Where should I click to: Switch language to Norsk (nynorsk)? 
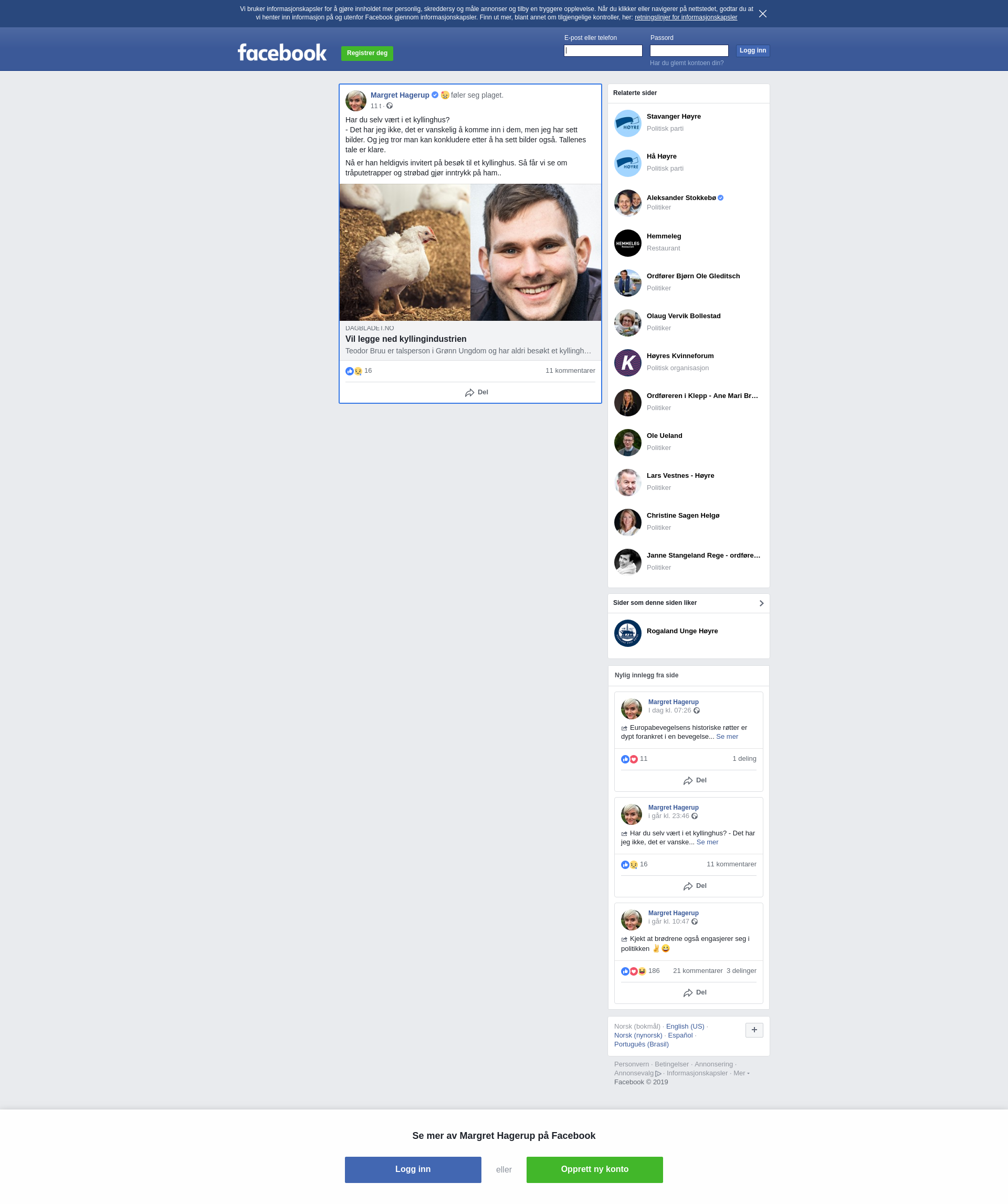638,1036
